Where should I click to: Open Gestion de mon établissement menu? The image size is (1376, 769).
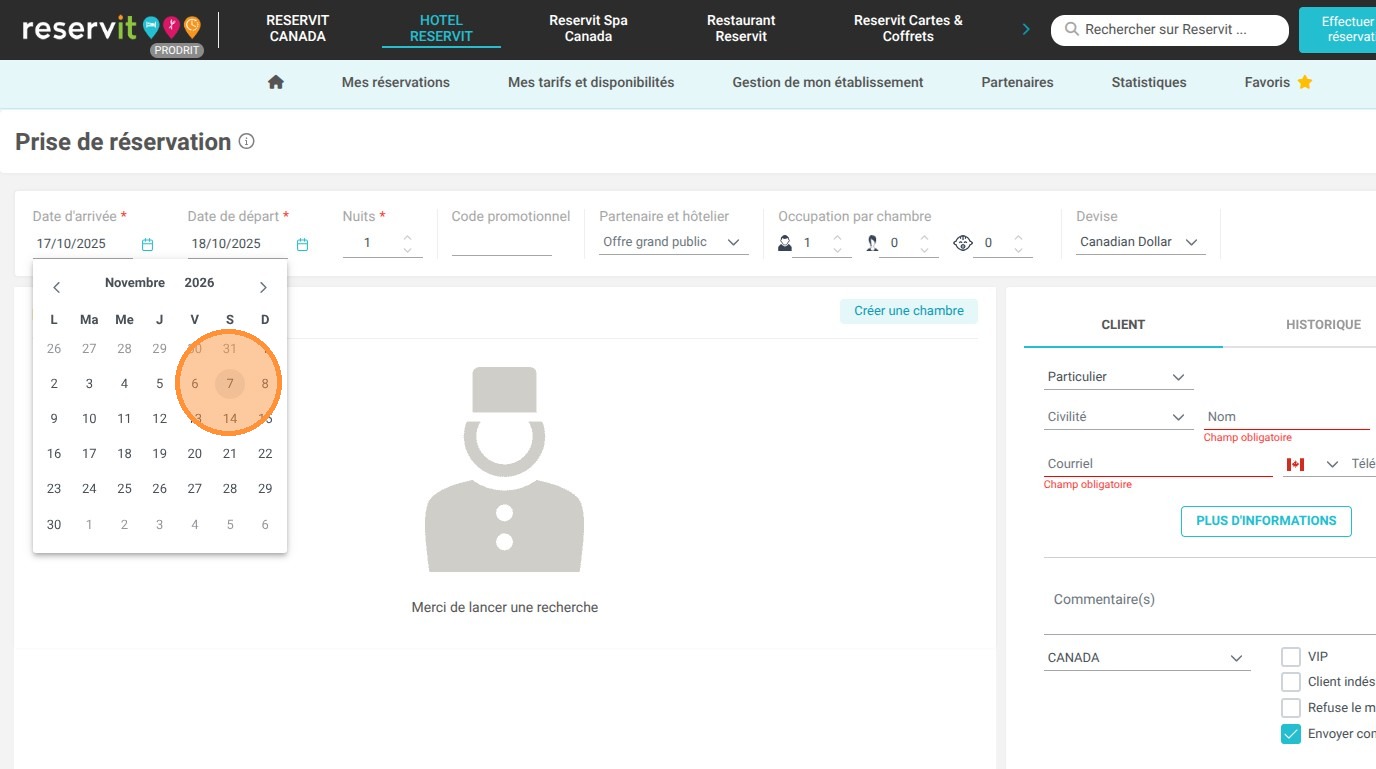[x=828, y=83]
